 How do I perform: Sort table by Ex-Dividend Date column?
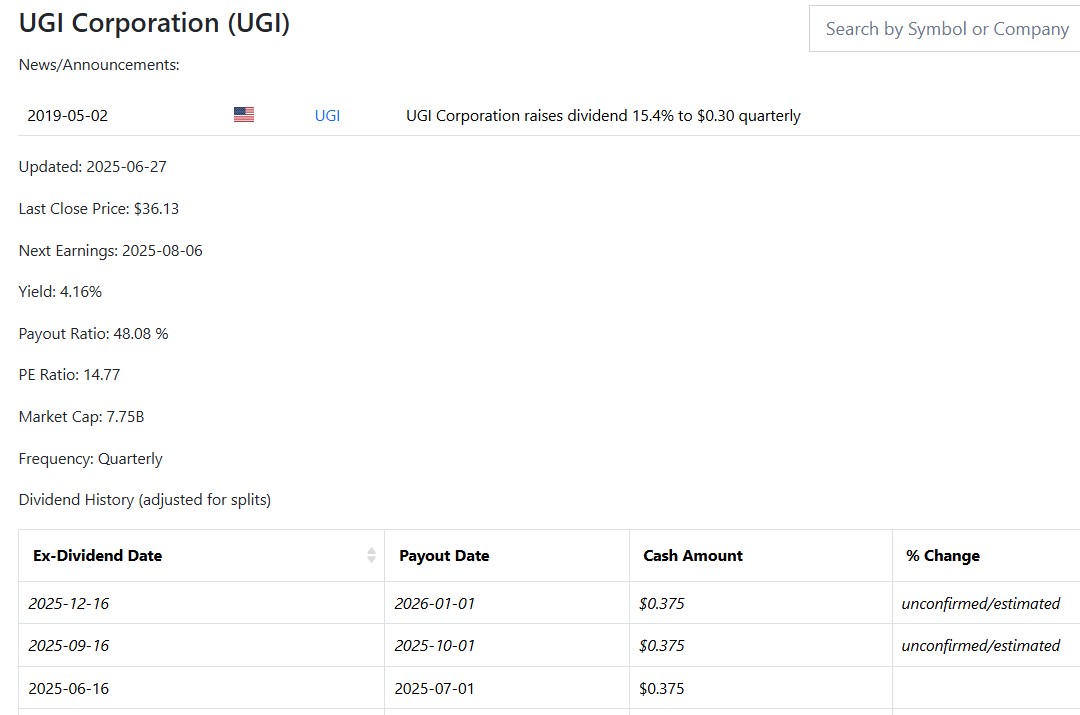pyautogui.click(x=98, y=555)
